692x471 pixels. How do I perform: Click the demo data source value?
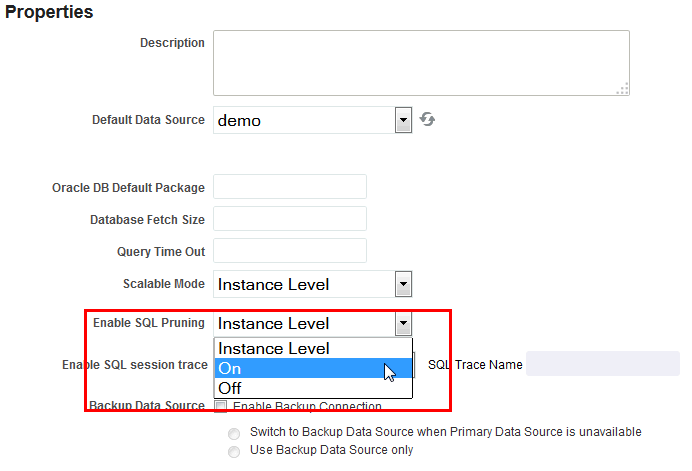239,121
